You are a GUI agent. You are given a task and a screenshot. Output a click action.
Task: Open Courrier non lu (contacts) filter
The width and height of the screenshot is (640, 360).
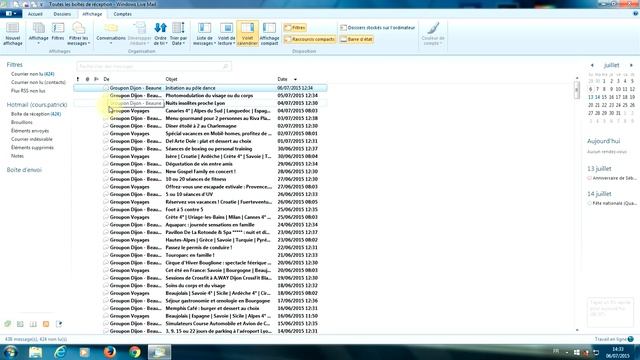pyautogui.click(x=38, y=82)
